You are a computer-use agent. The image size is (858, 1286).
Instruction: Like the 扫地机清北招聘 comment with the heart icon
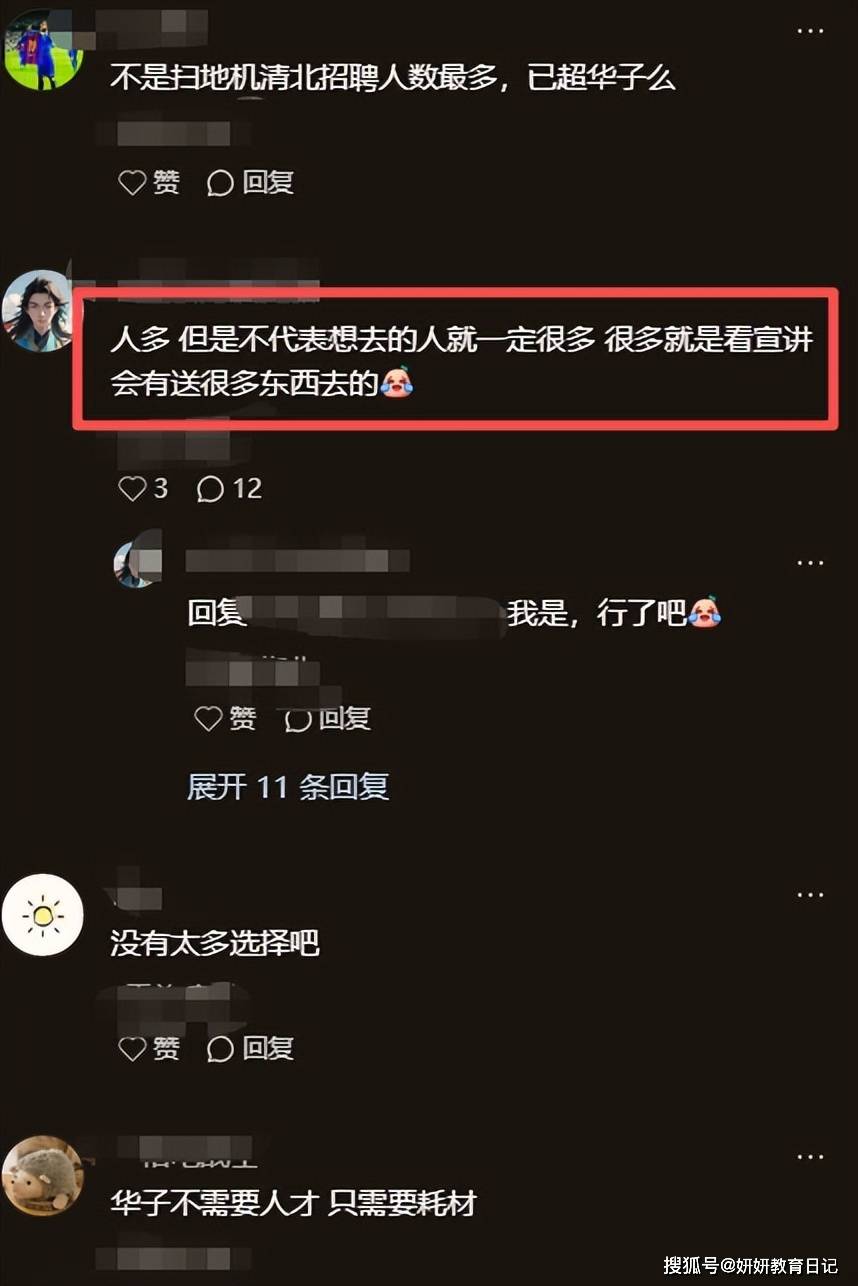coord(149,183)
